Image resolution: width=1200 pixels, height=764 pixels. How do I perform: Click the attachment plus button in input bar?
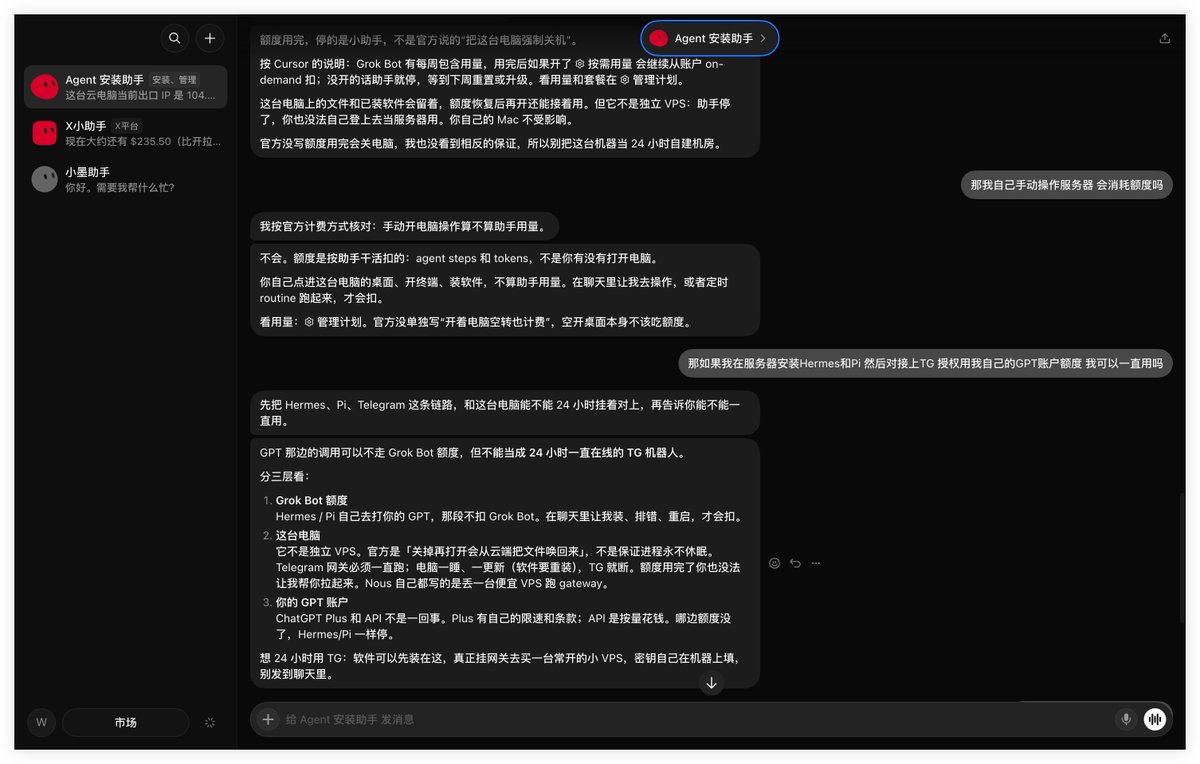(268, 719)
